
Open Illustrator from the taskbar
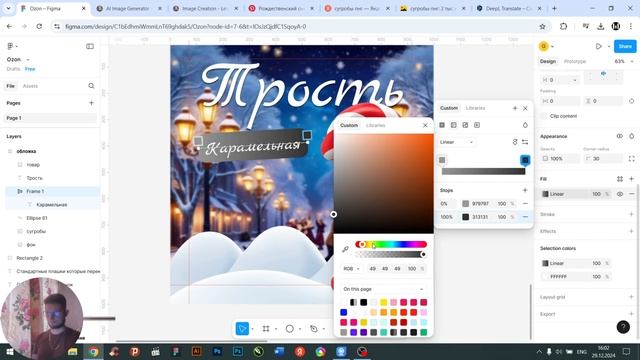pyautogui.click(x=197, y=351)
